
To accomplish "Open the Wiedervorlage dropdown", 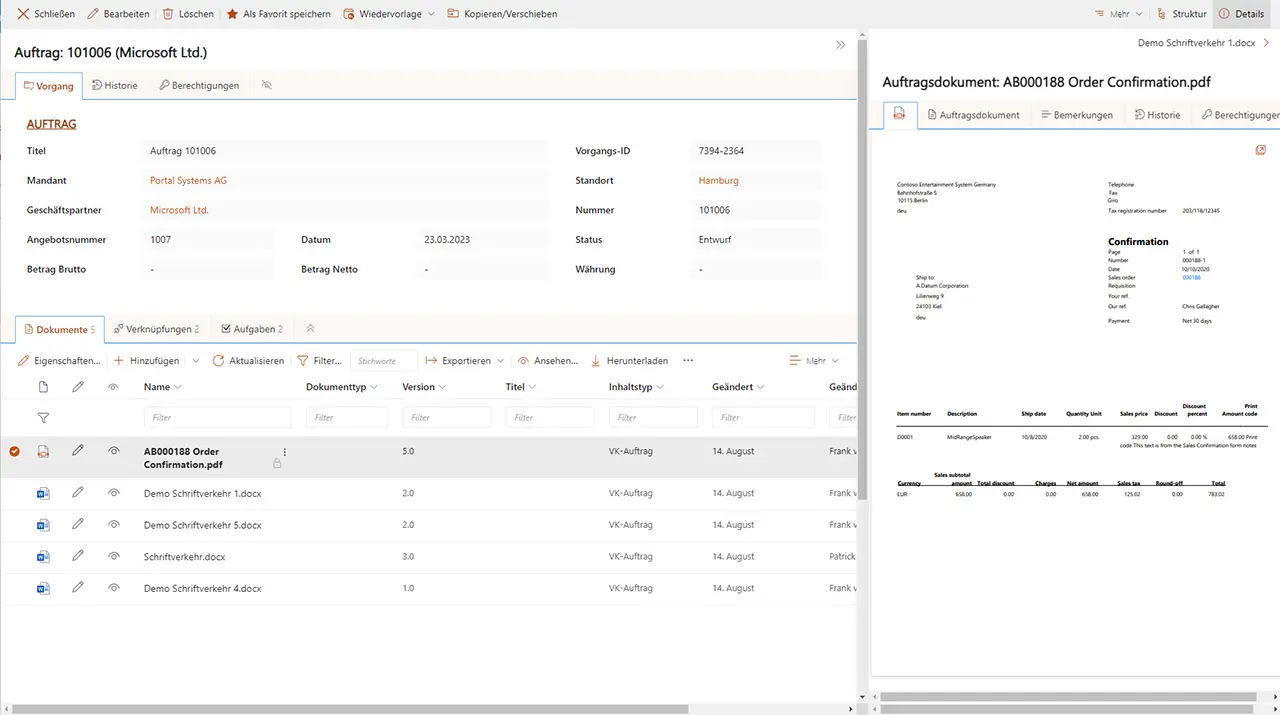I will click(431, 14).
